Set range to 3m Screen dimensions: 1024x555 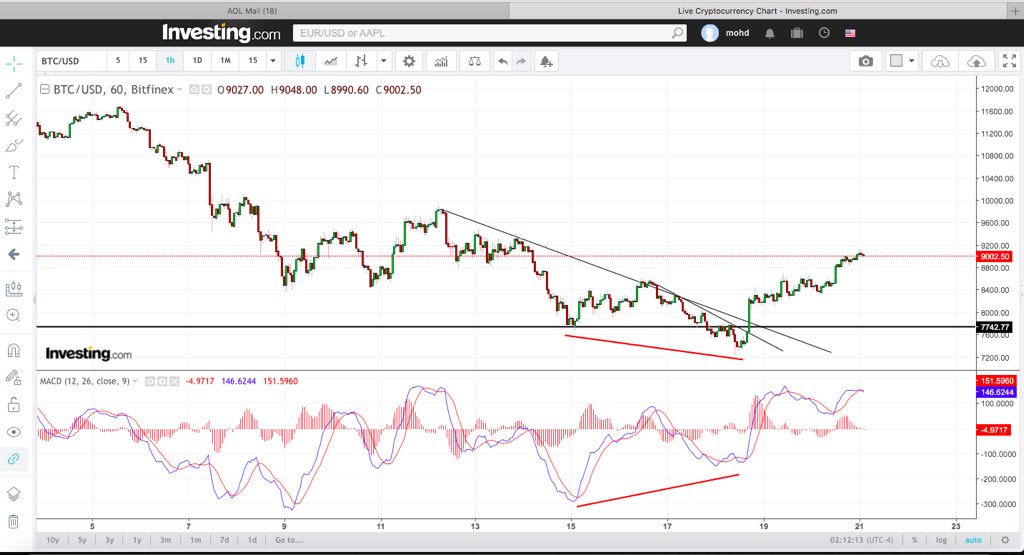click(165, 540)
